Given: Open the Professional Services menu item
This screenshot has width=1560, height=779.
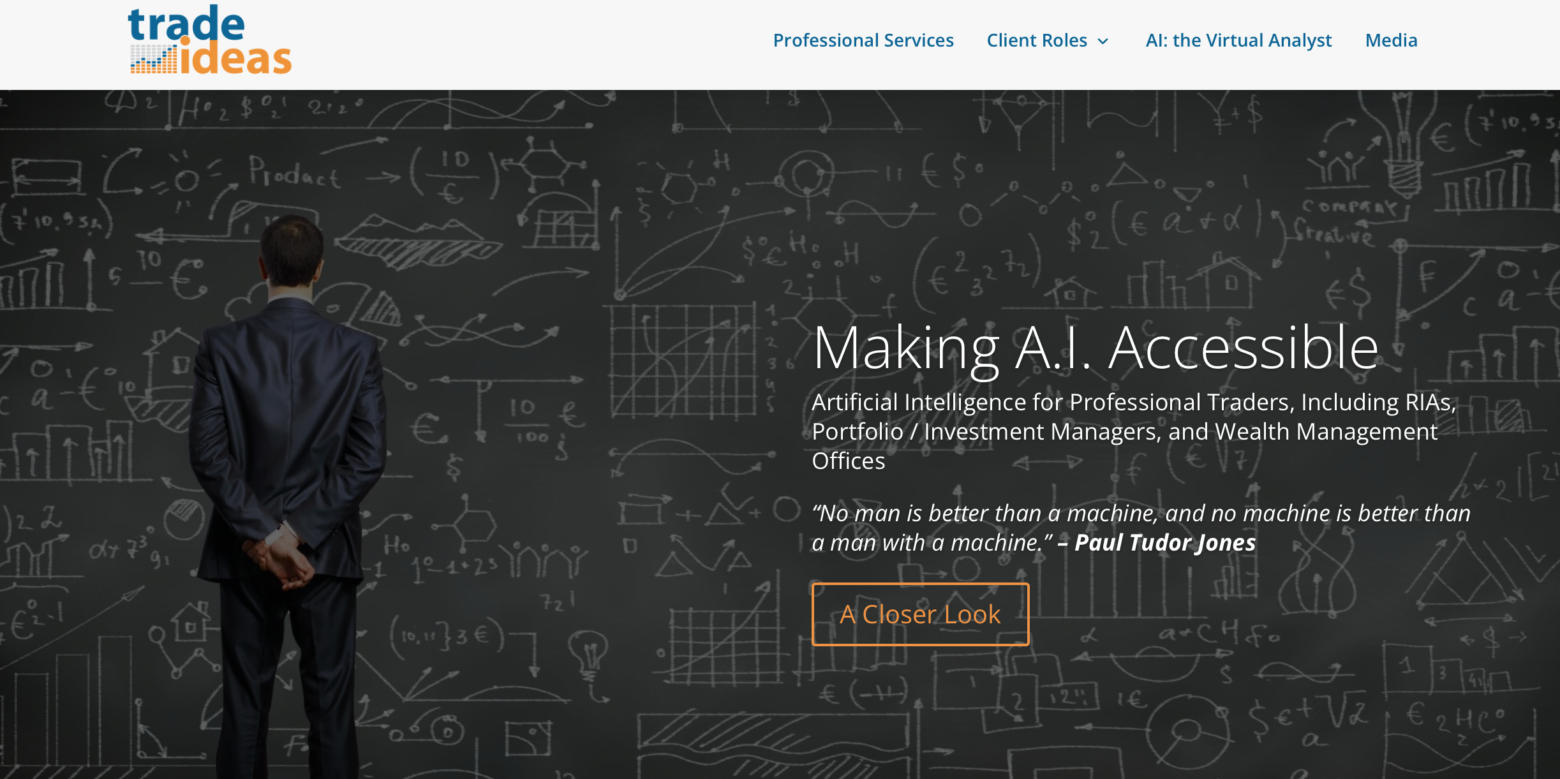Looking at the screenshot, I should 863,40.
